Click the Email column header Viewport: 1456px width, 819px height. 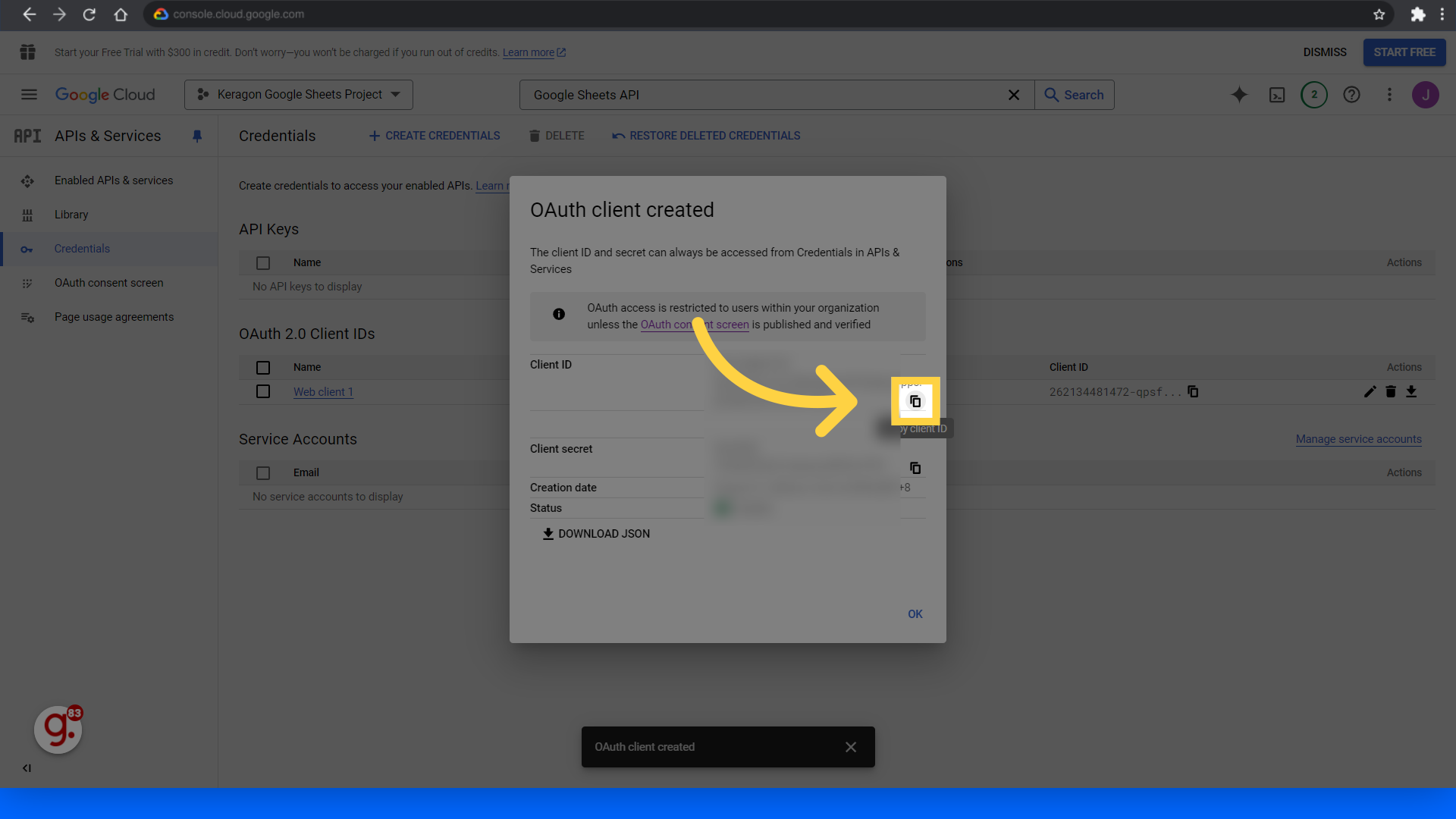[x=306, y=472]
